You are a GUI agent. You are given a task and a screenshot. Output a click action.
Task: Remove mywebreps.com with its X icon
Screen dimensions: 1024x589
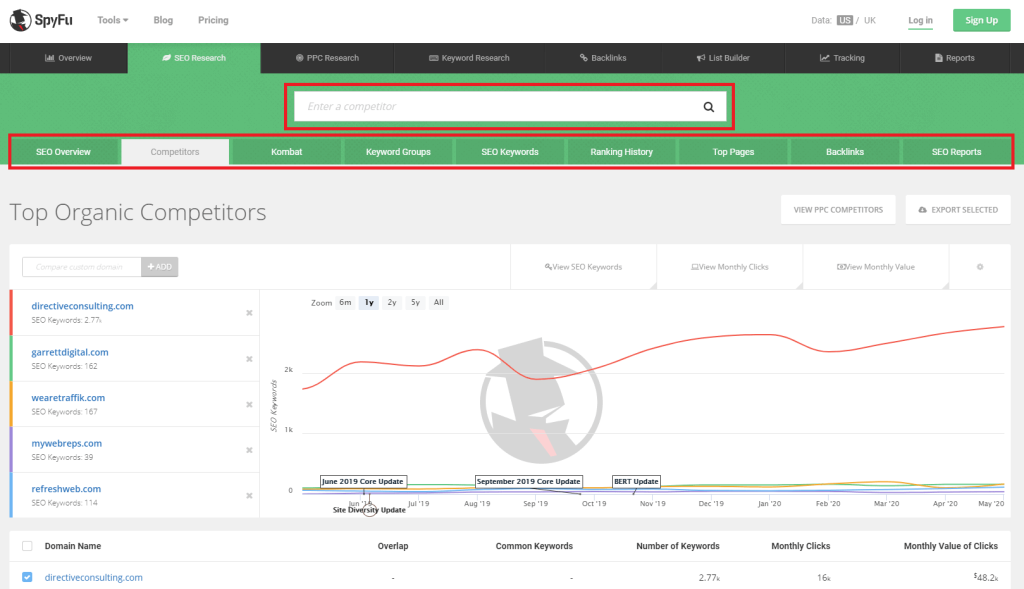click(x=249, y=450)
